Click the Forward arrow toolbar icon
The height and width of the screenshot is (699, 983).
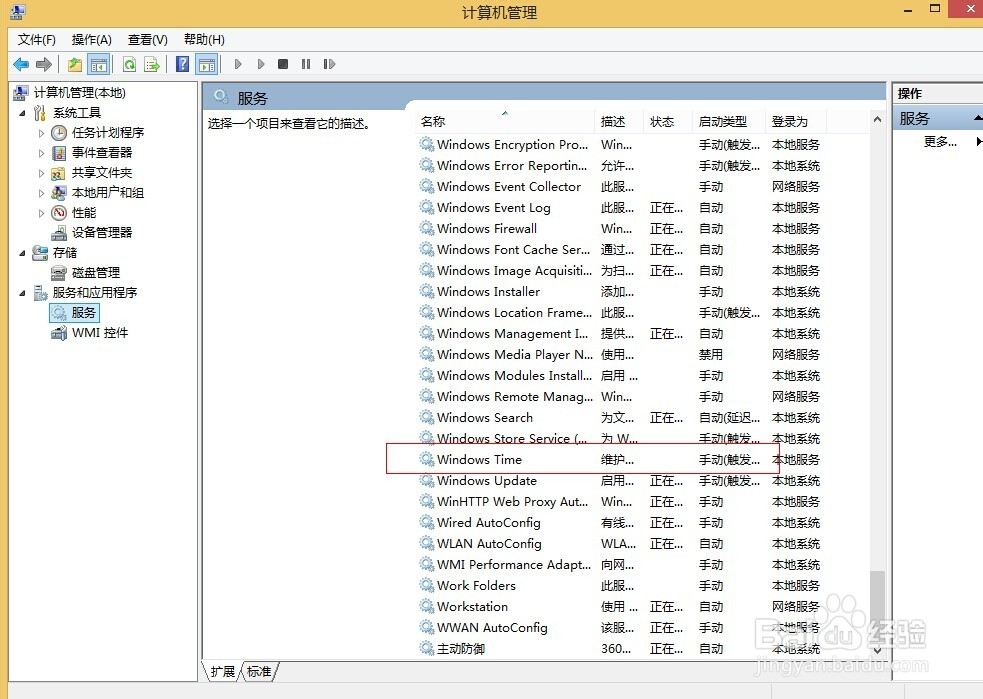[x=44, y=64]
